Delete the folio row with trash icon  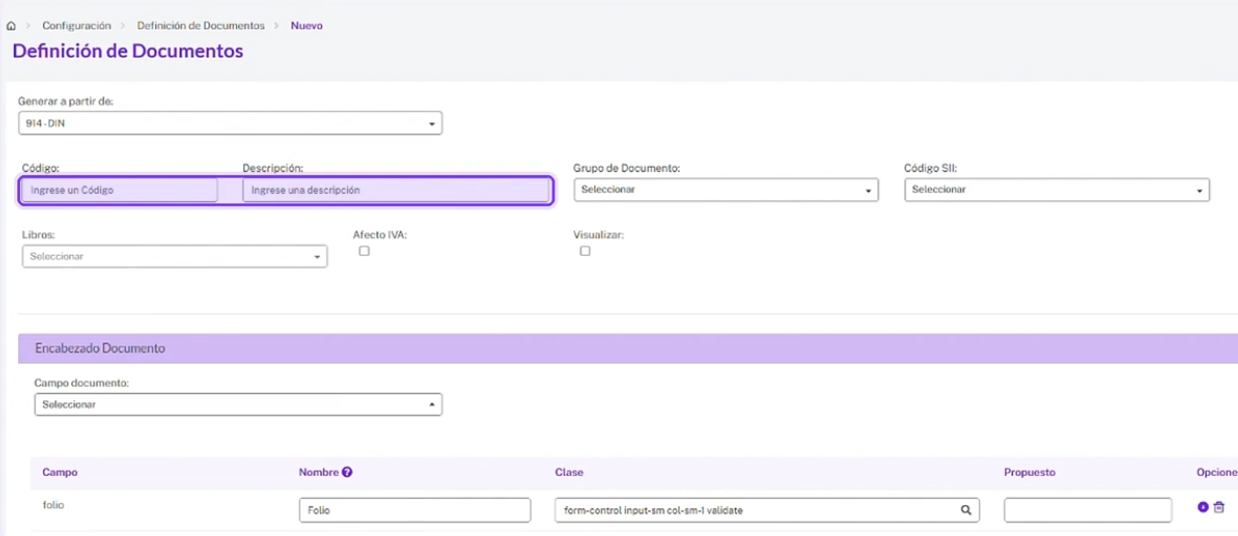pyautogui.click(x=1219, y=507)
